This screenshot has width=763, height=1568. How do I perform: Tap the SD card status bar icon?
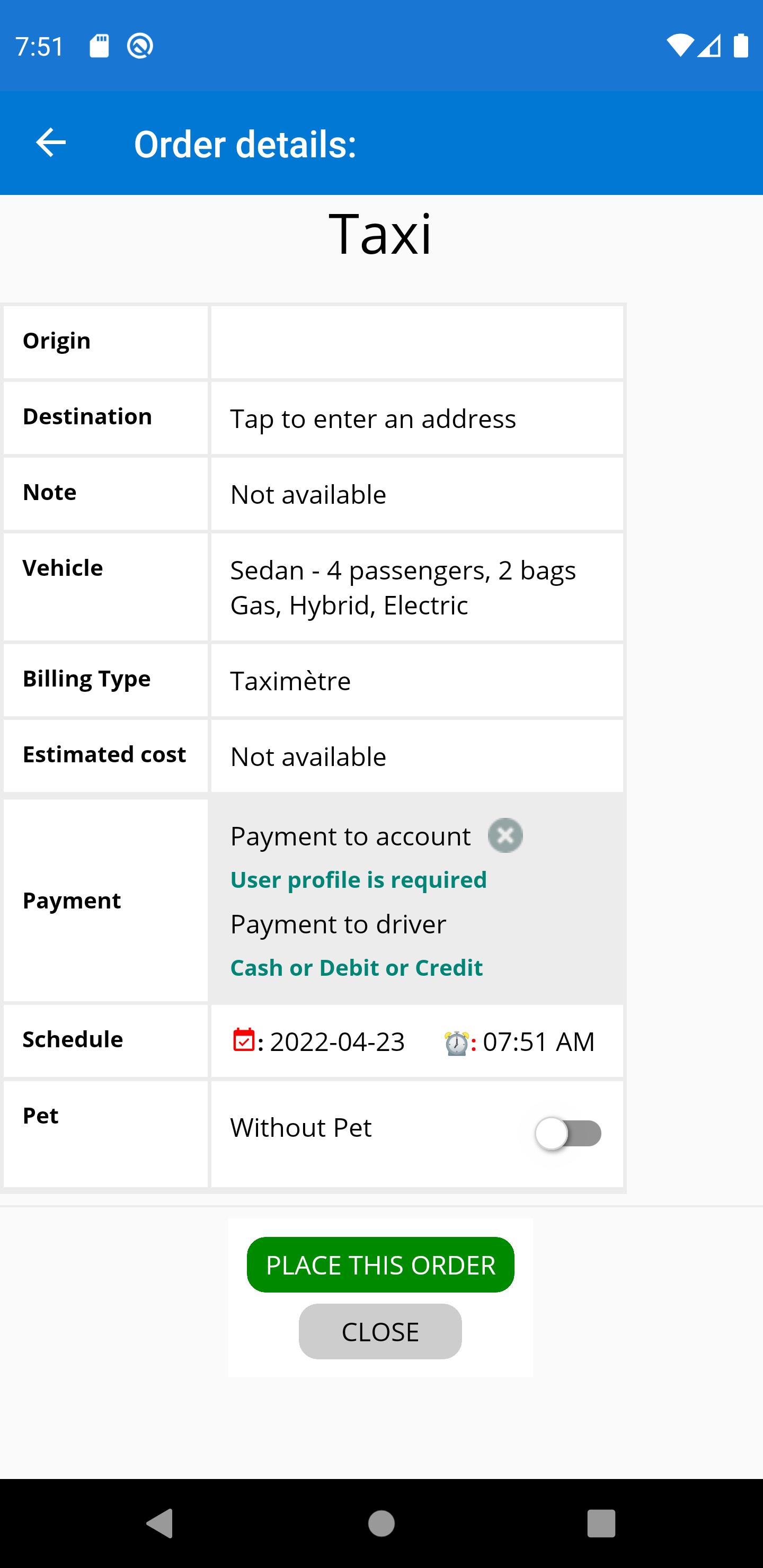(99, 46)
